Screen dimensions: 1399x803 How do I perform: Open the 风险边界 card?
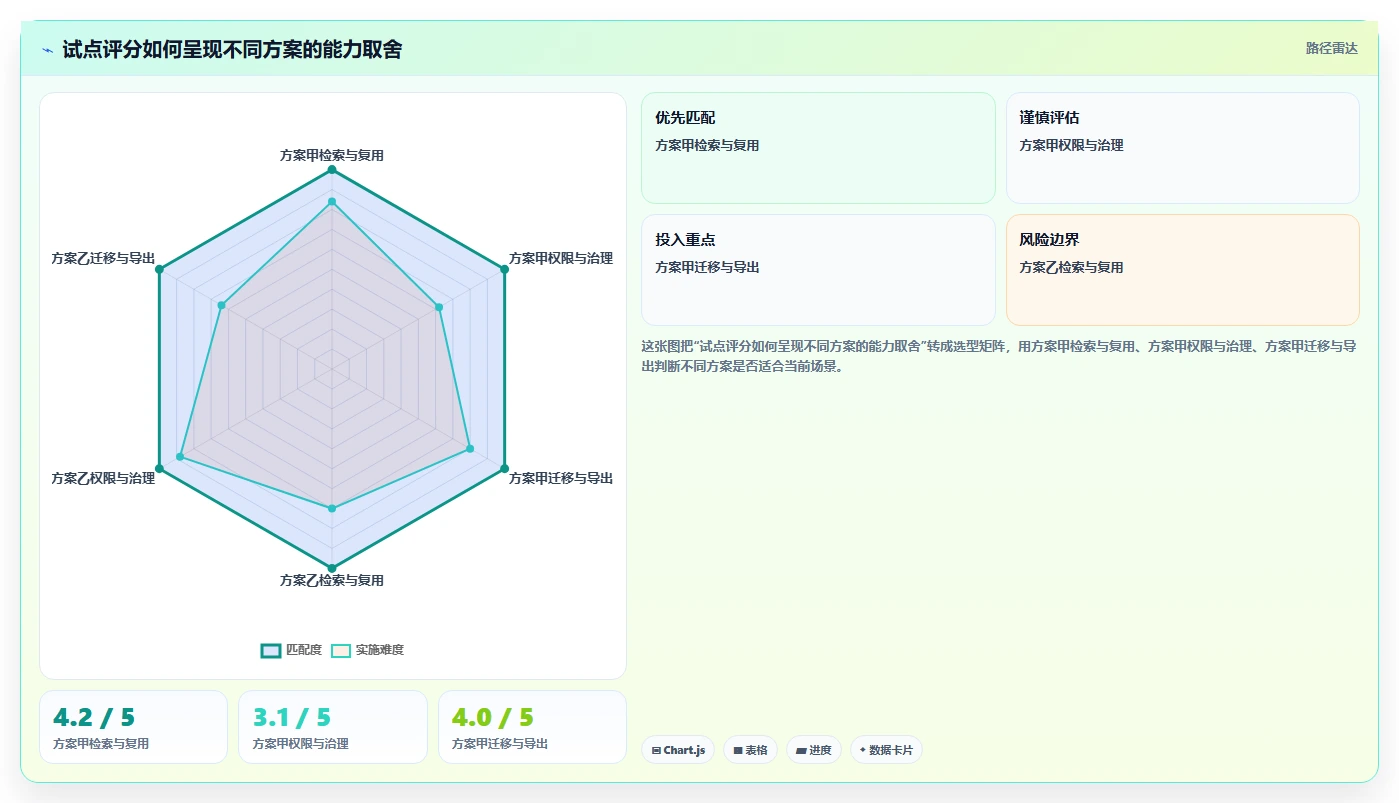click(x=1182, y=270)
